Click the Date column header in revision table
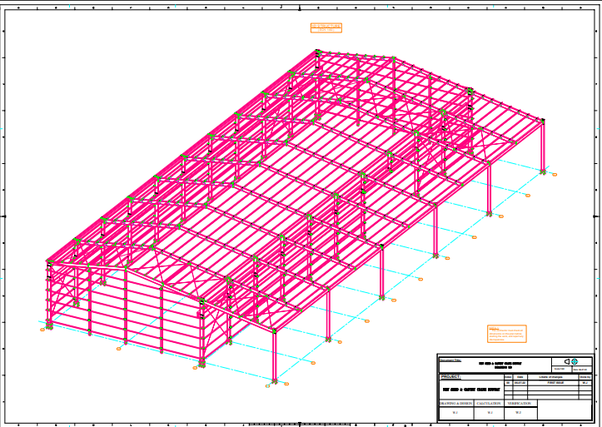Screen dimensions: 602x427 click(519, 377)
